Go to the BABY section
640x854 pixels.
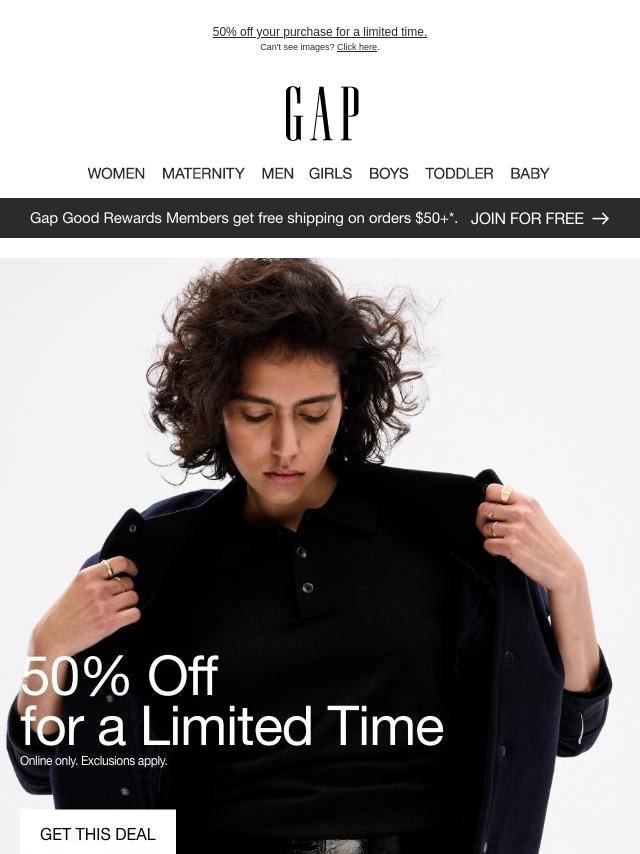tap(529, 173)
